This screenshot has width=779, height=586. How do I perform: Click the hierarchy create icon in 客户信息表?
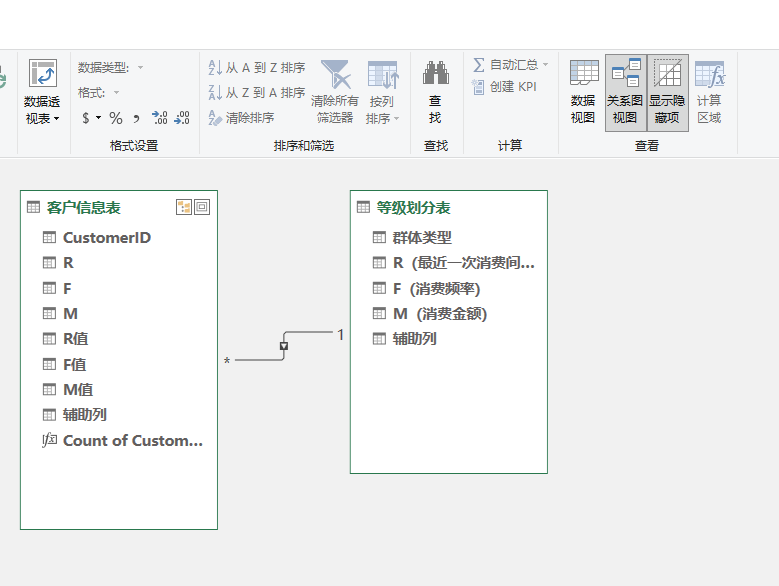coord(184,207)
